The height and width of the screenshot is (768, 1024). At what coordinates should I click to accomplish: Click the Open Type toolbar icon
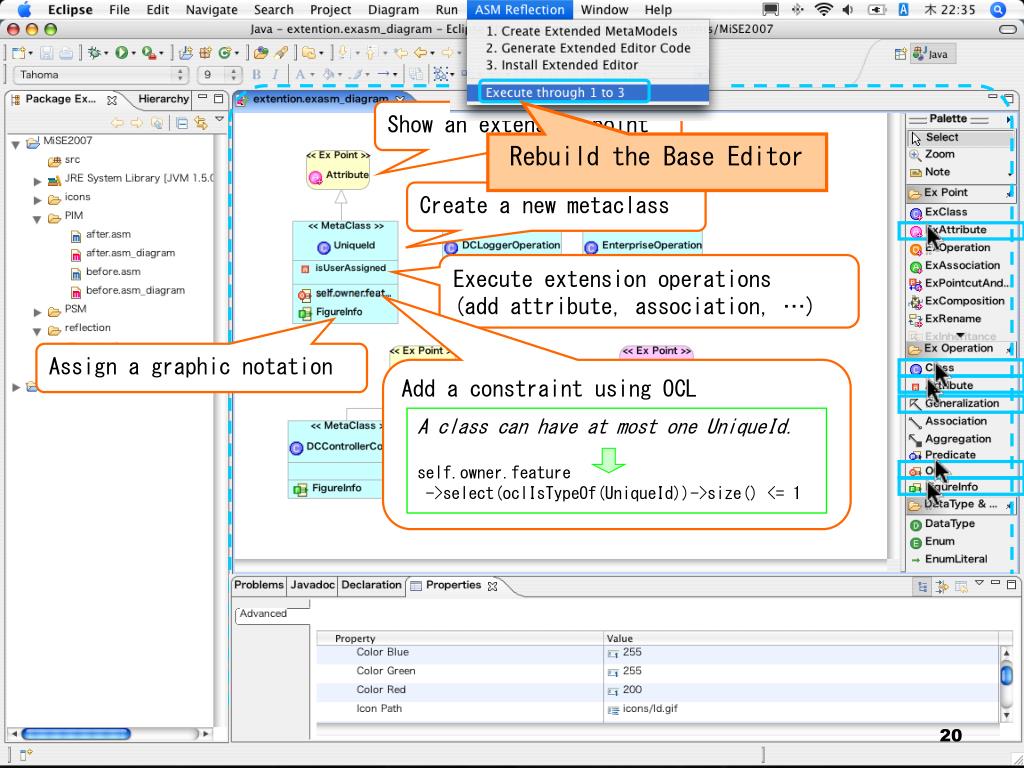pyautogui.click(x=261, y=53)
